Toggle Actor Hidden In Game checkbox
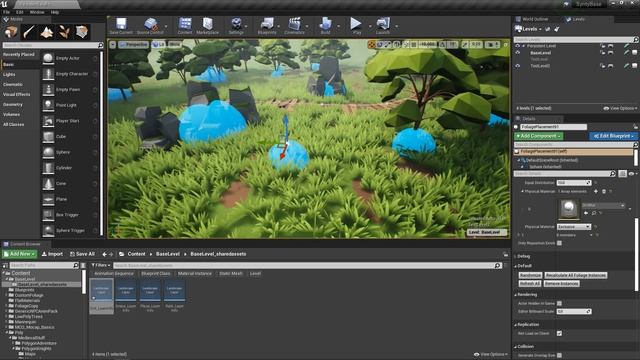The width and height of the screenshot is (640, 360). [559, 303]
